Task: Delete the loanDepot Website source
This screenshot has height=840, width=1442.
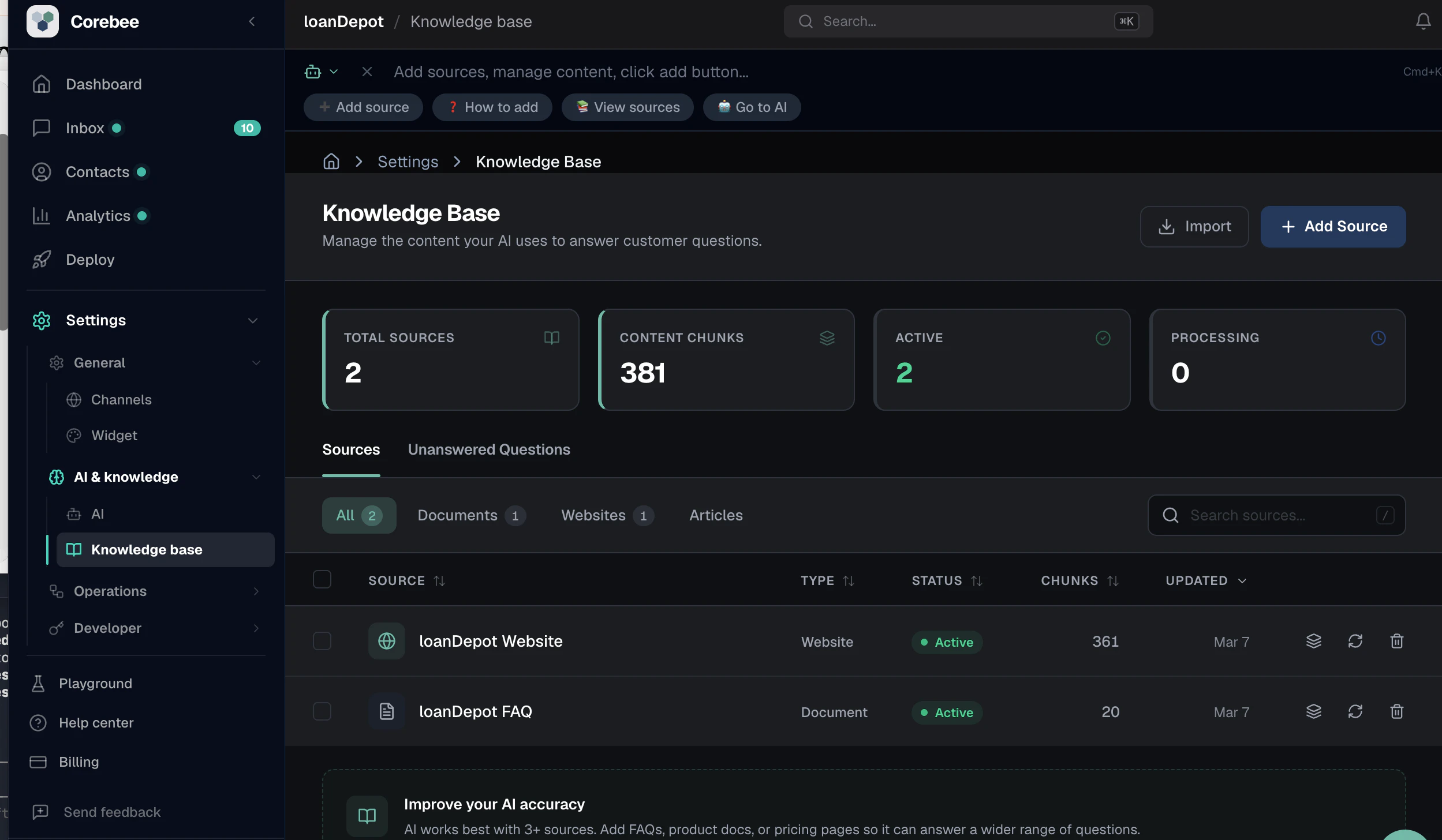Action: pos(1396,641)
